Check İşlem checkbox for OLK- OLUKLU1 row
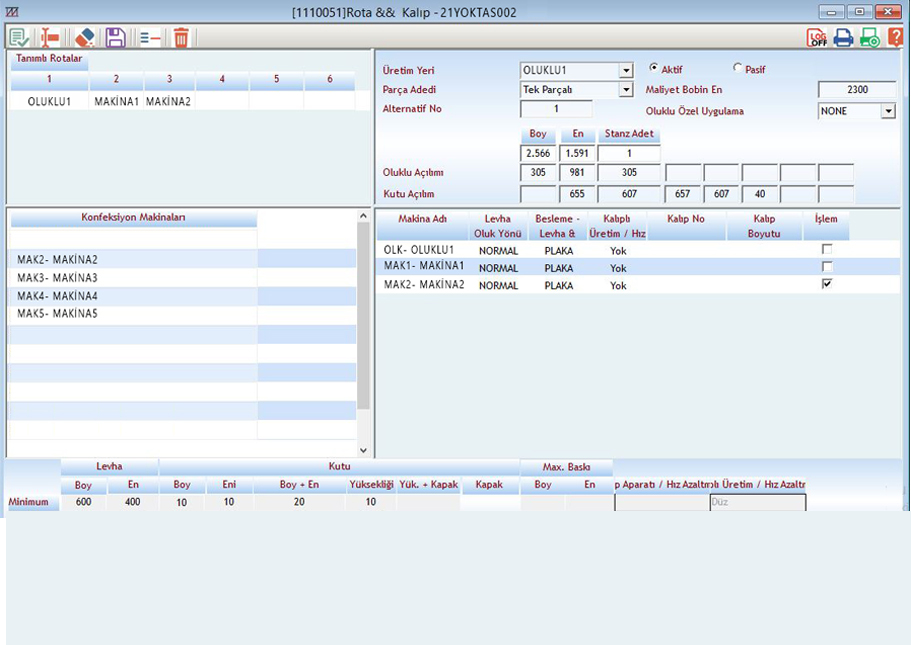The height and width of the screenshot is (645, 911). click(x=827, y=249)
